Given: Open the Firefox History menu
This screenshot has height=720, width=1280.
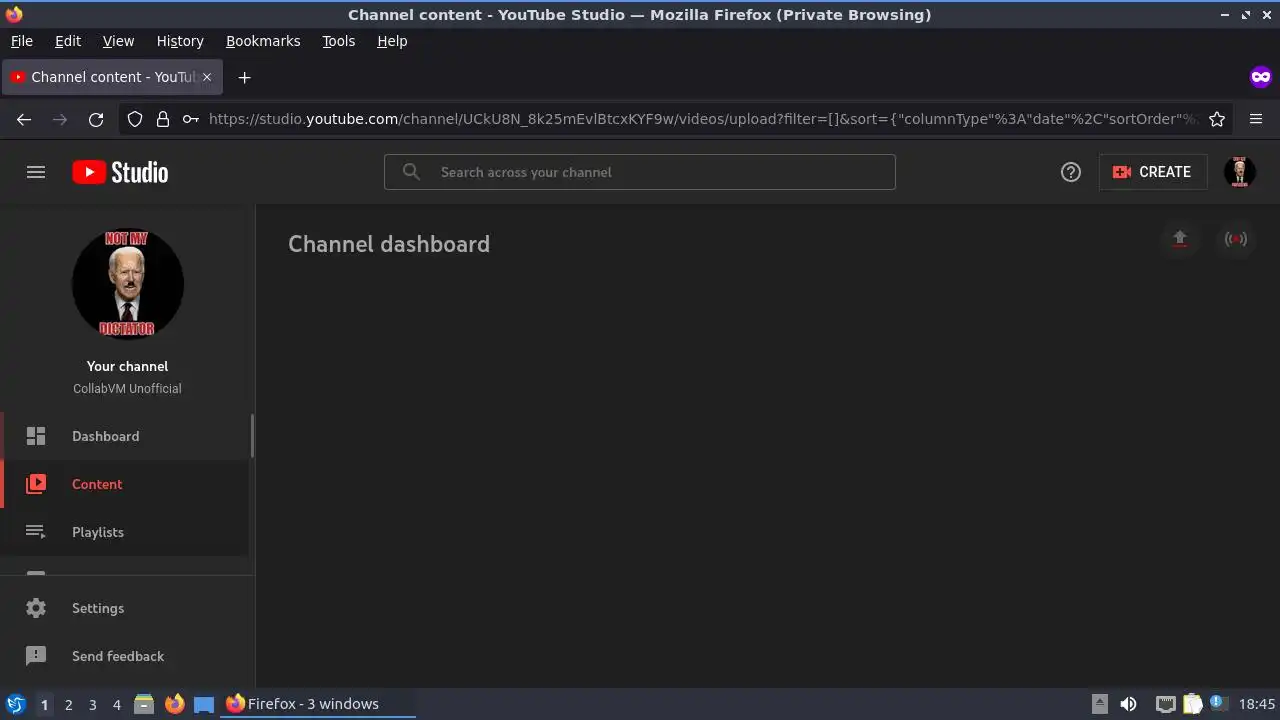Looking at the screenshot, I should 180,41.
